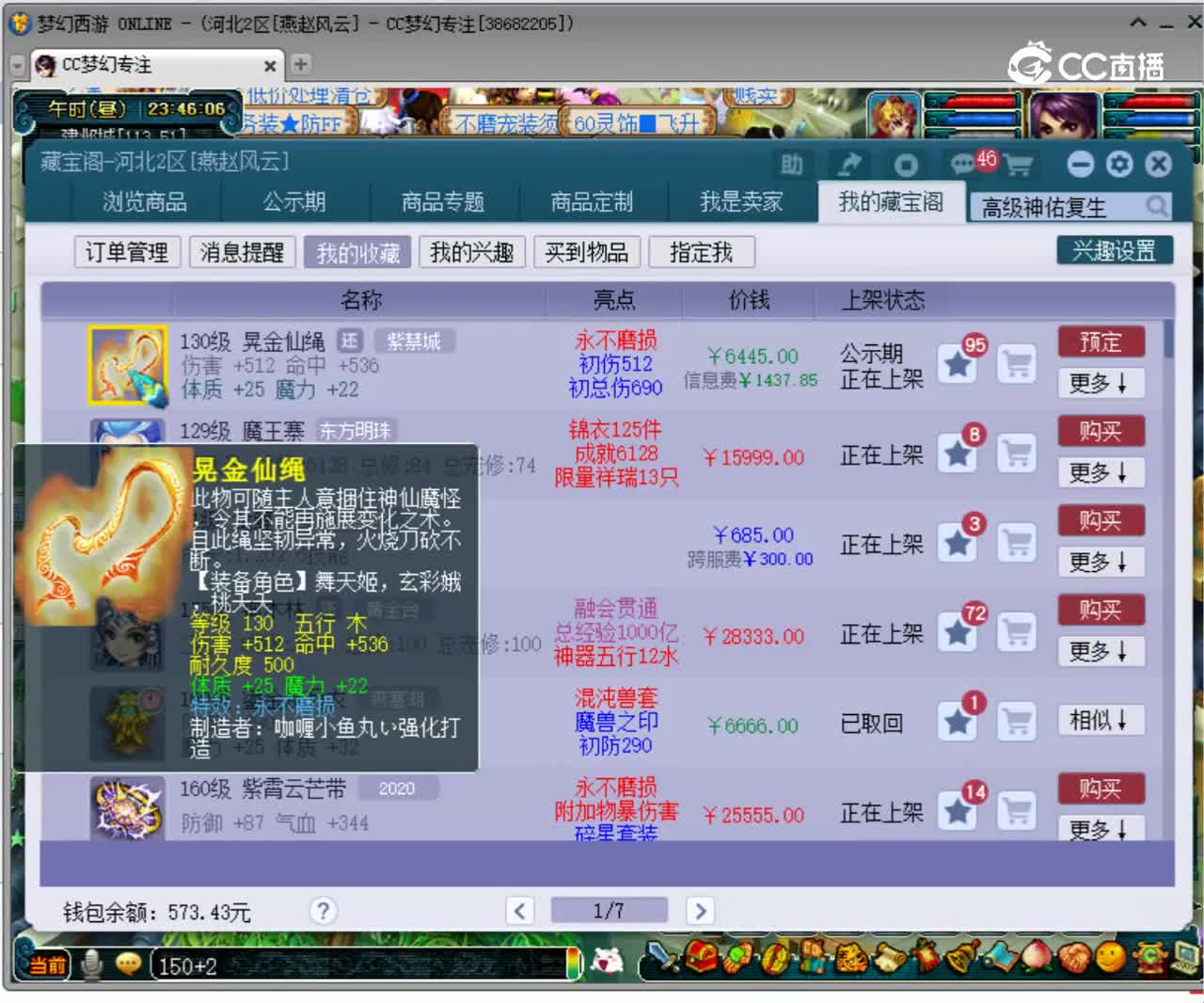
Task: Go to previous page arrow
Action: click(519, 911)
